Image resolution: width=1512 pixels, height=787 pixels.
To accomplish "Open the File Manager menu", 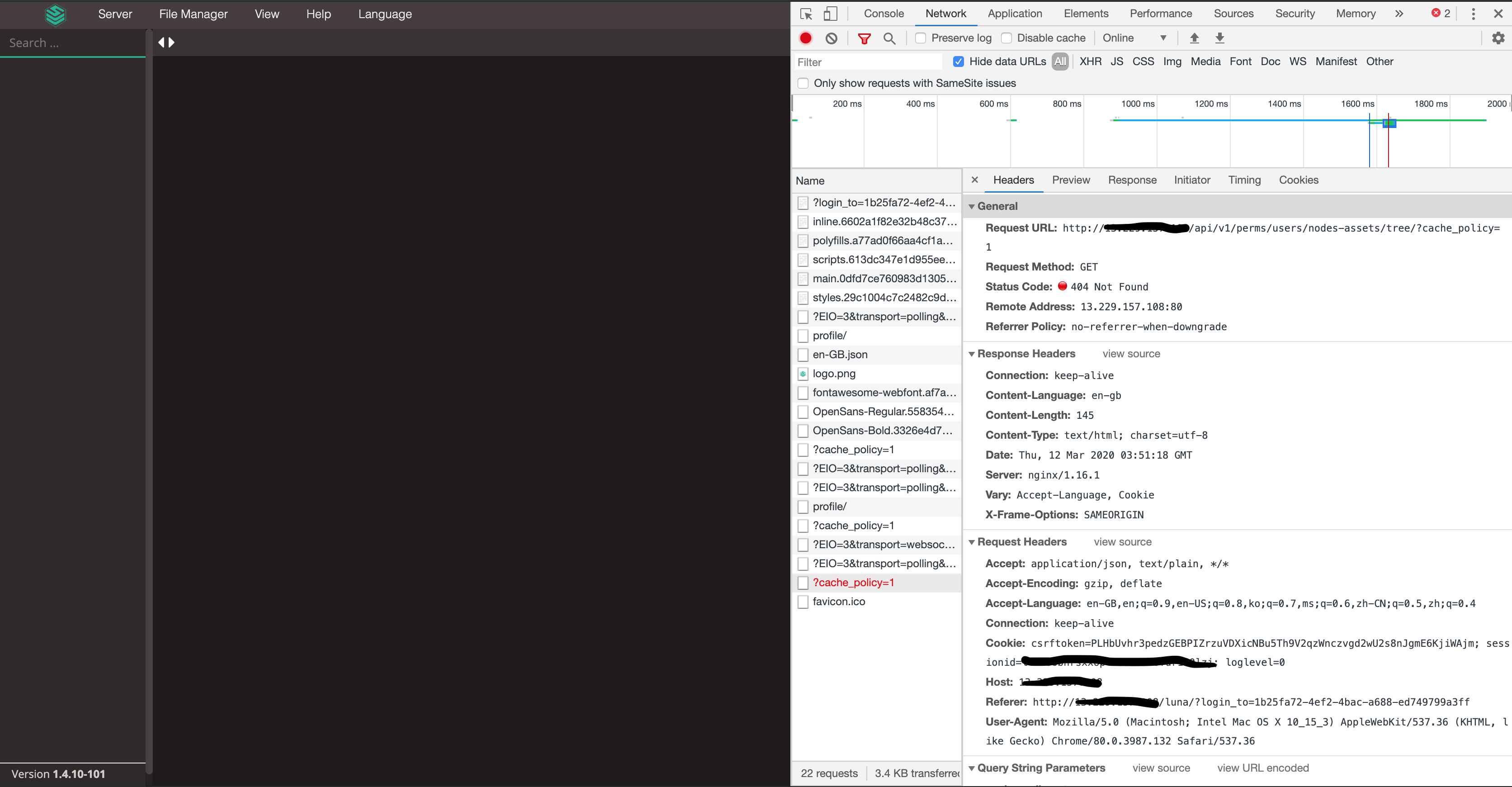I will coord(193,14).
